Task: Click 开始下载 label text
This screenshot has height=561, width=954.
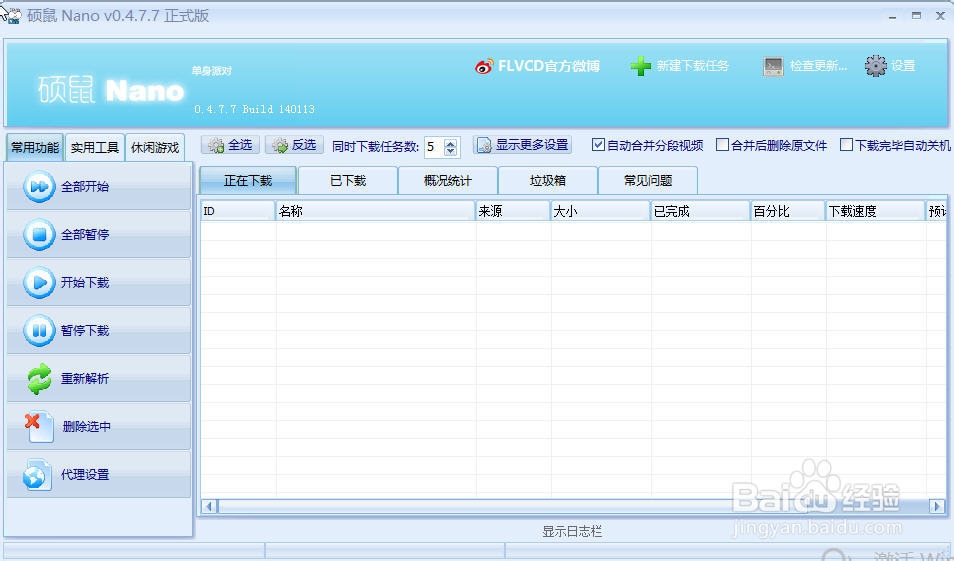Action: 85,283
